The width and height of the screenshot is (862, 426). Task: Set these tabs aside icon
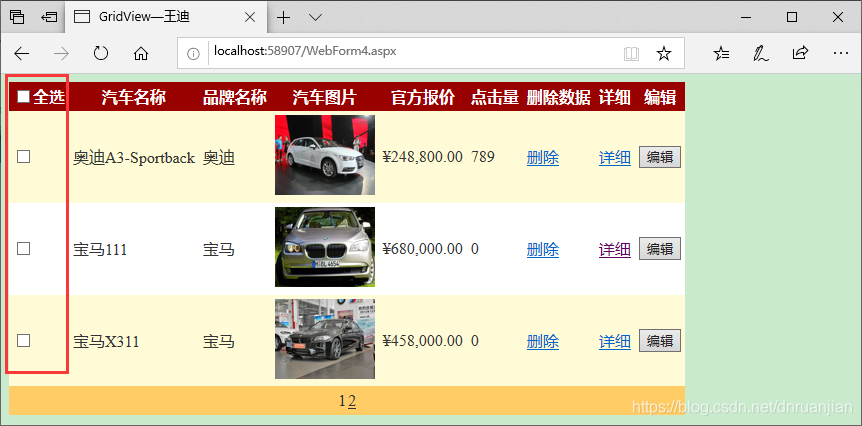pos(49,18)
